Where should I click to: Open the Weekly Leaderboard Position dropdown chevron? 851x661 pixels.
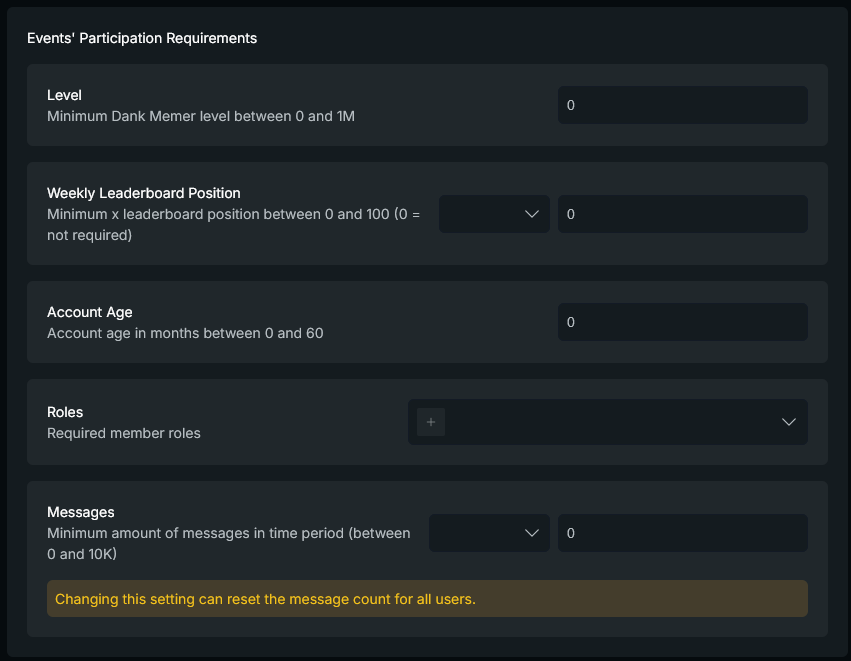[531, 214]
